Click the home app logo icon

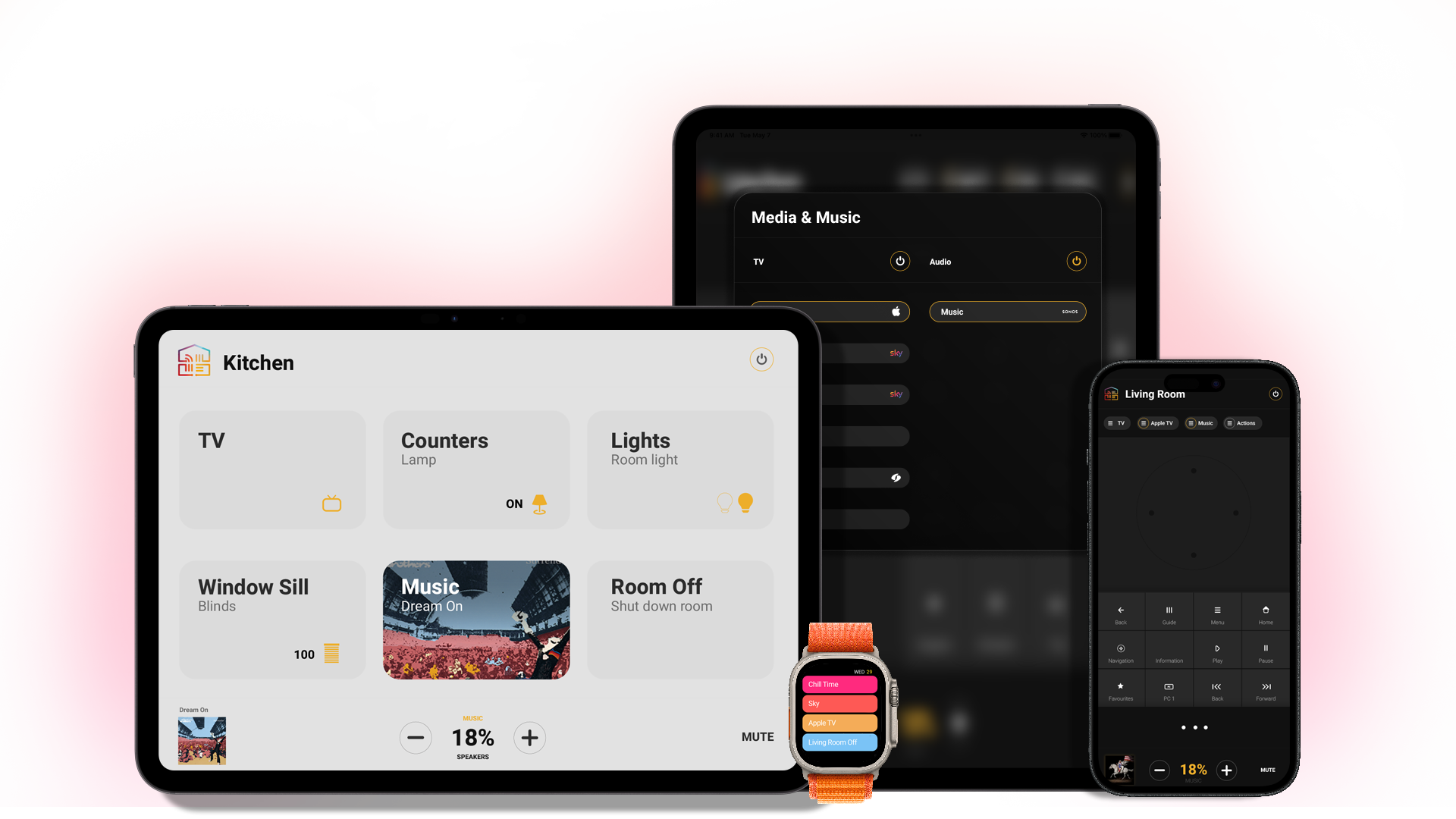[x=195, y=363]
